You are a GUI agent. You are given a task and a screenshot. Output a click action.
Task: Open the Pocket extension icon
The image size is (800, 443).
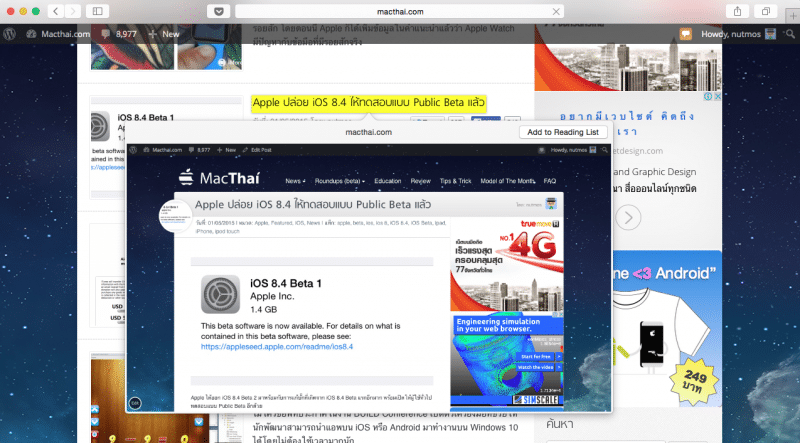(x=219, y=11)
